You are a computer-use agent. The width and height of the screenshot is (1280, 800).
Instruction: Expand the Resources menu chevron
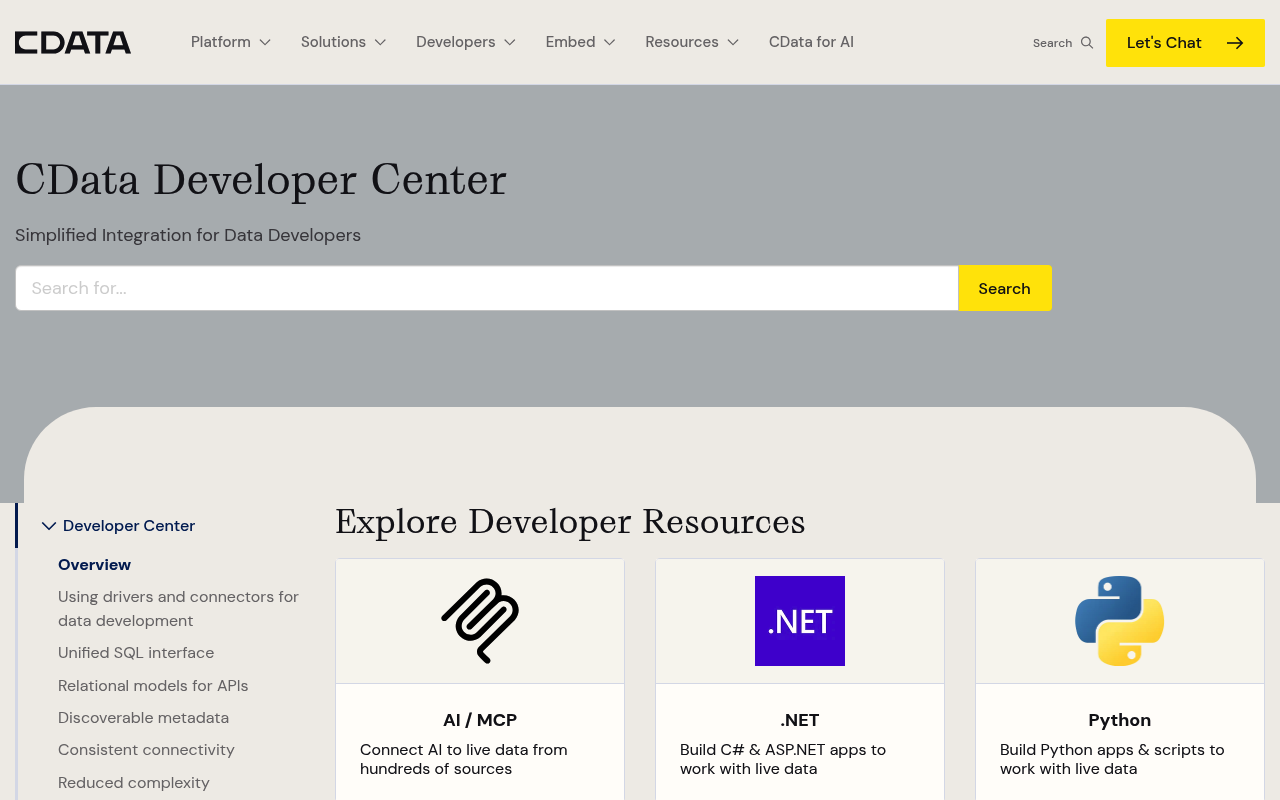point(733,42)
